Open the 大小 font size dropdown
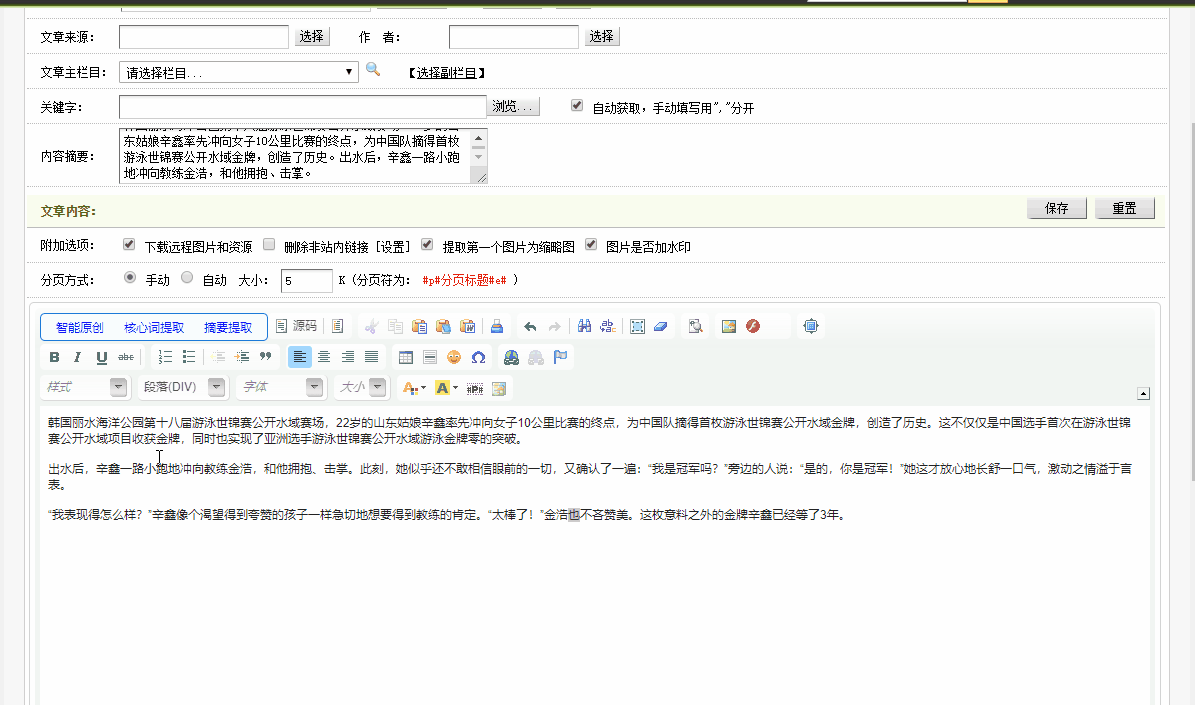Viewport: 1195px width, 705px height. 361,387
